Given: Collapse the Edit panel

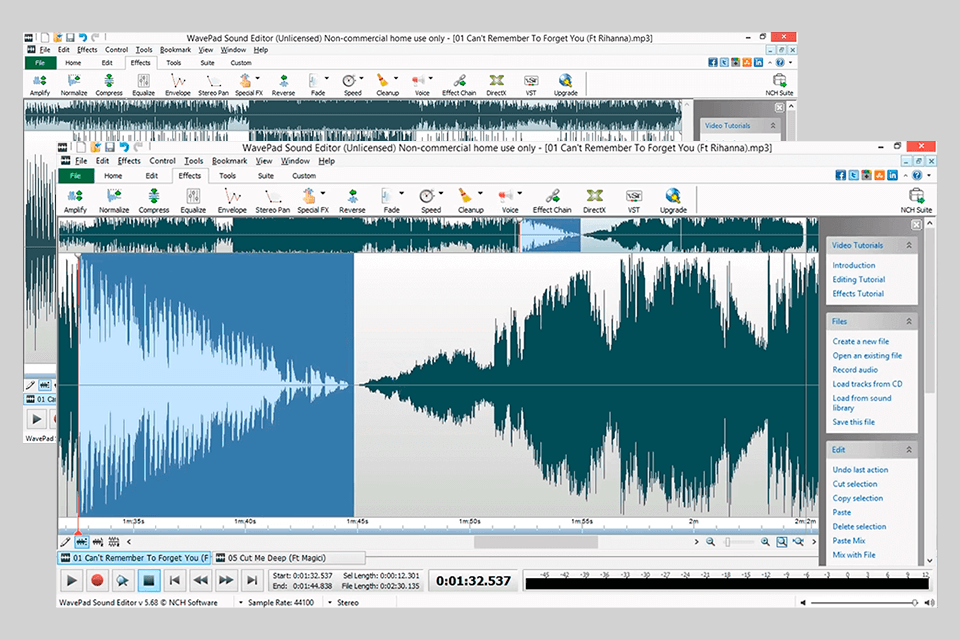Looking at the screenshot, I should coord(911,449).
